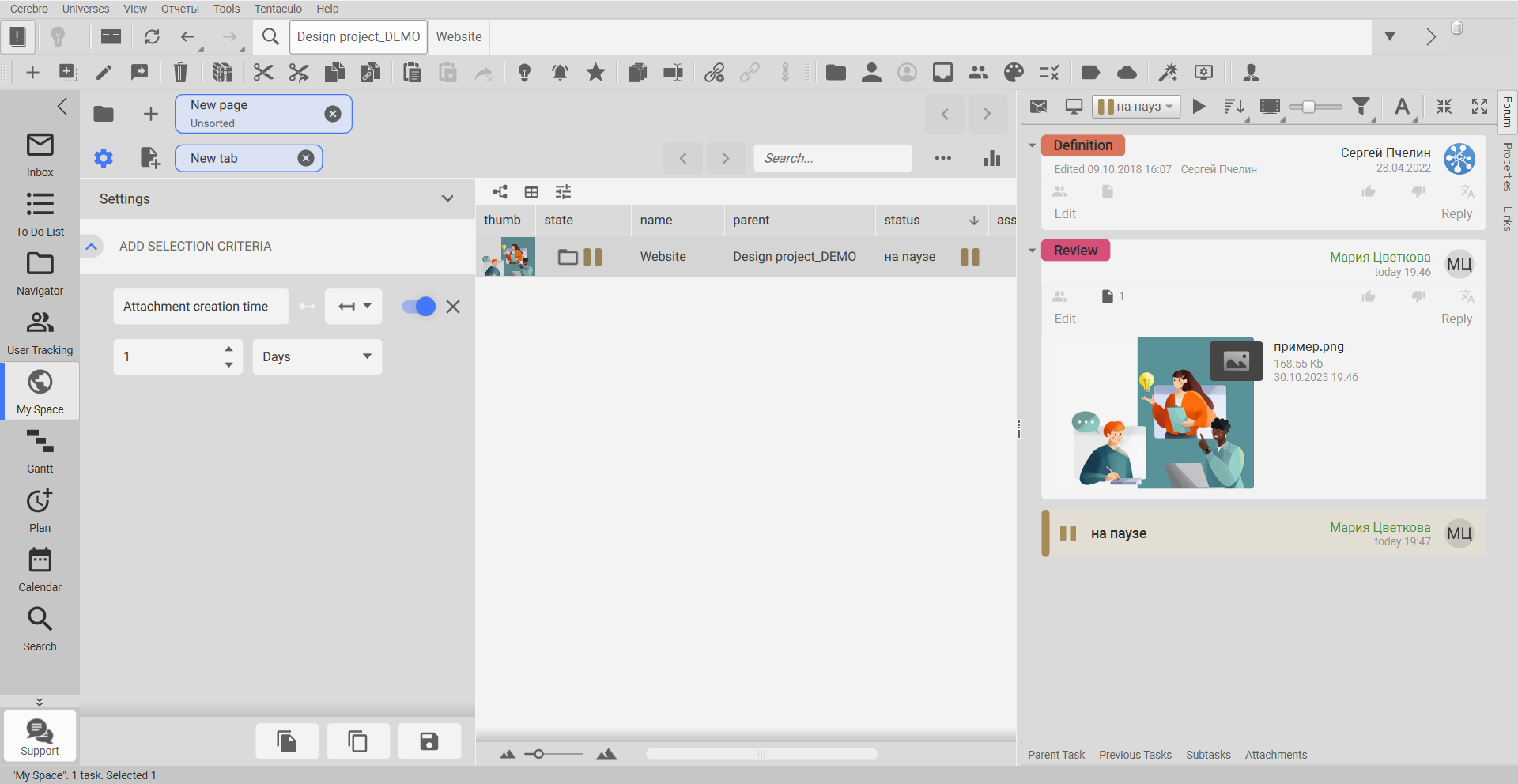Click the play button in forum toolbar
The height and width of the screenshot is (784, 1518).
(1199, 106)
